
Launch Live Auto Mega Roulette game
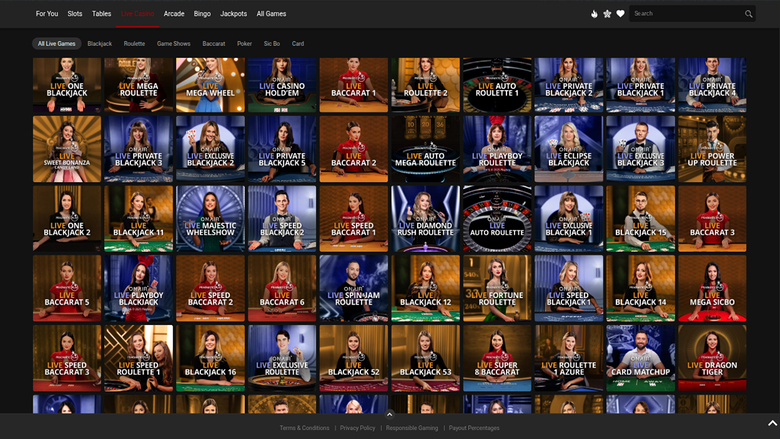click(425, 149)
